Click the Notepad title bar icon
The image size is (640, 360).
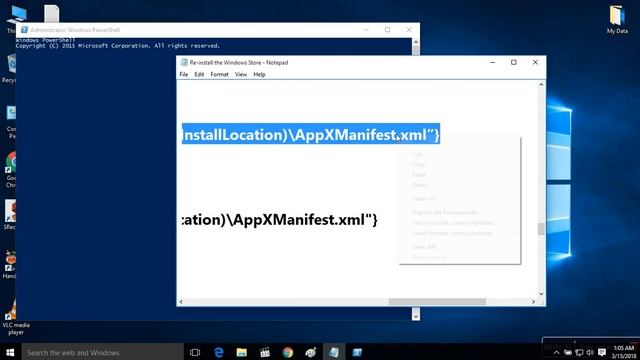pyautogui.click(x=184, y=62)
